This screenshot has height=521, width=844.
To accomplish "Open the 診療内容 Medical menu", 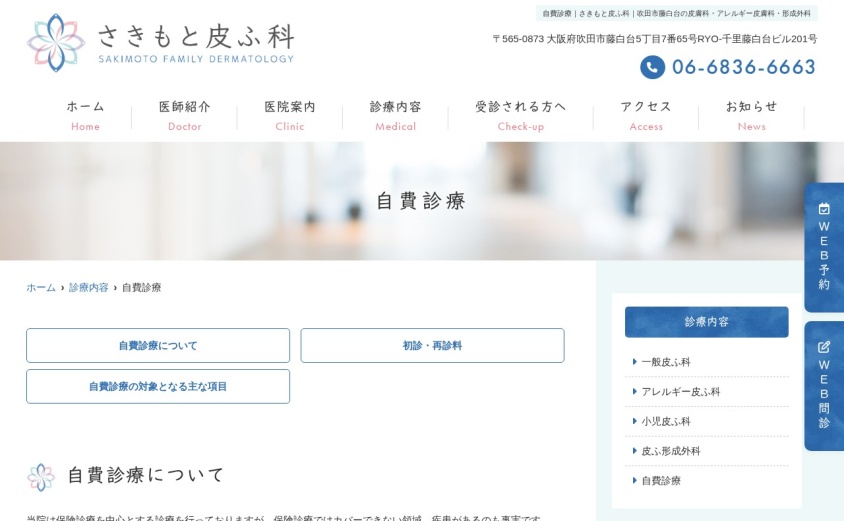I will pos(396,116).
